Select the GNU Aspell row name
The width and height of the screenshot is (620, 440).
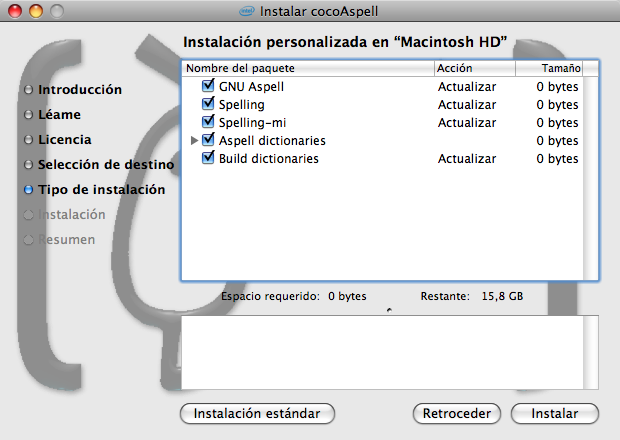click(251, 87)
